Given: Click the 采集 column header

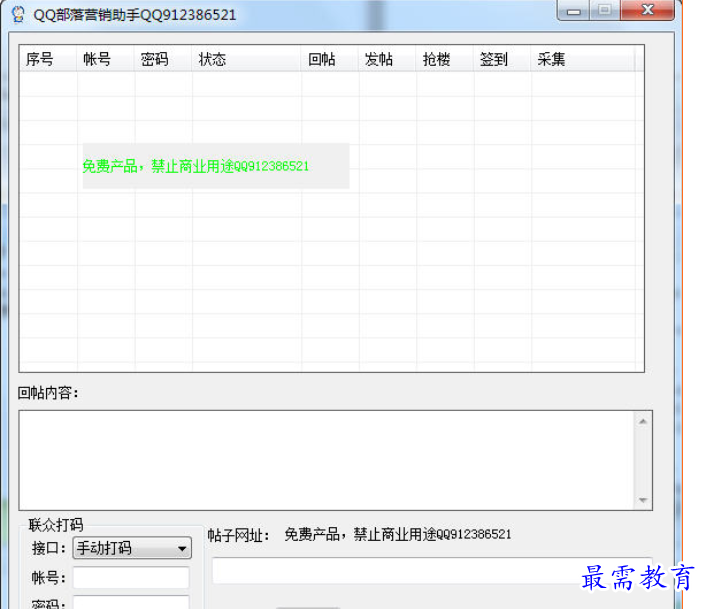Looking at the screenshot, I should 583,59.
